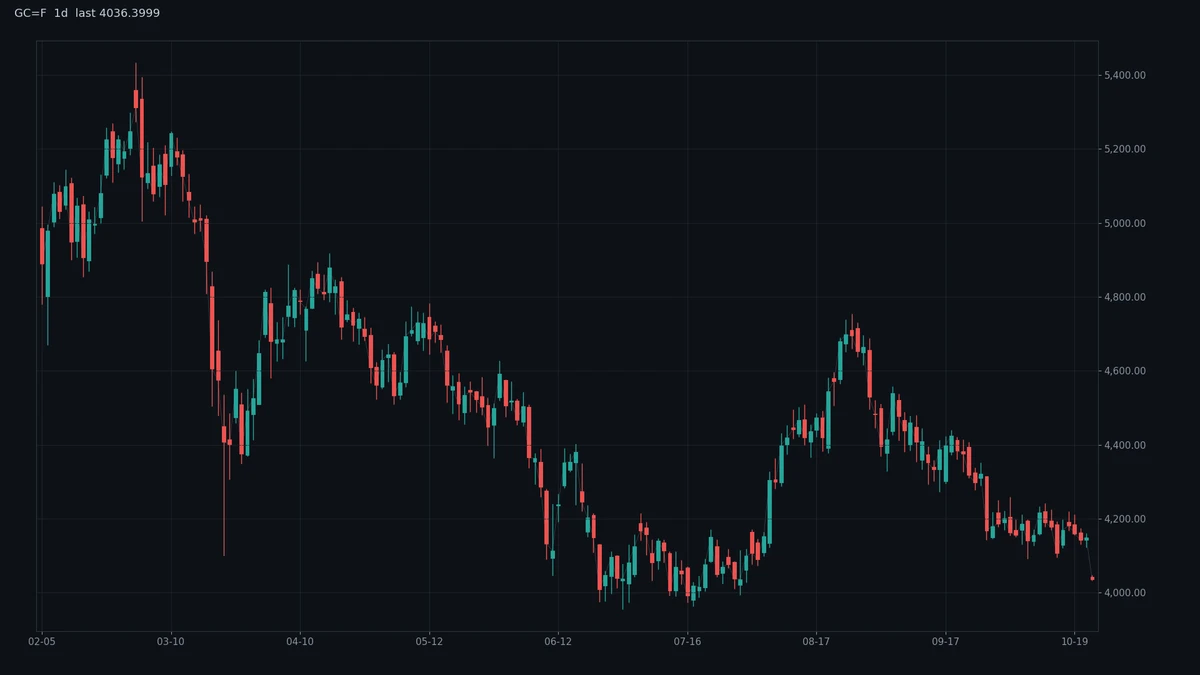
Task: Select the 4,000.00 price axis label
Action: point(1125,593)
